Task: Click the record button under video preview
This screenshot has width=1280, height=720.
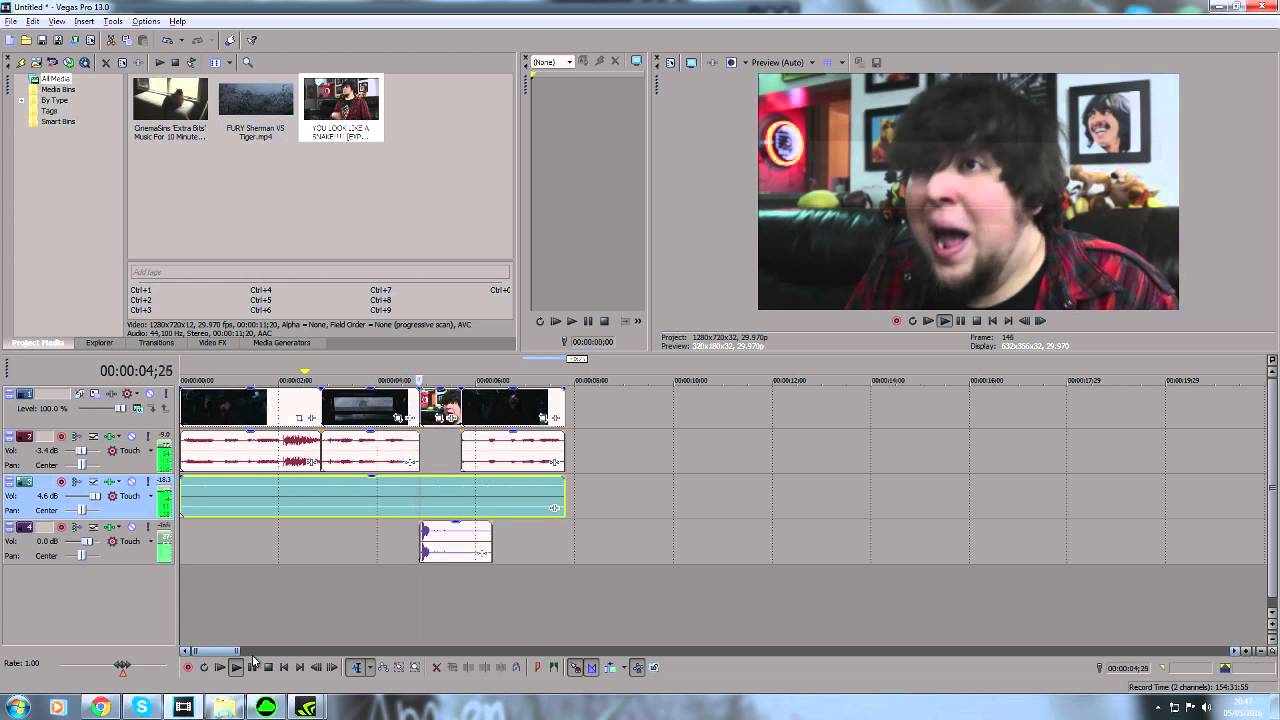Action: coord(896,321)
